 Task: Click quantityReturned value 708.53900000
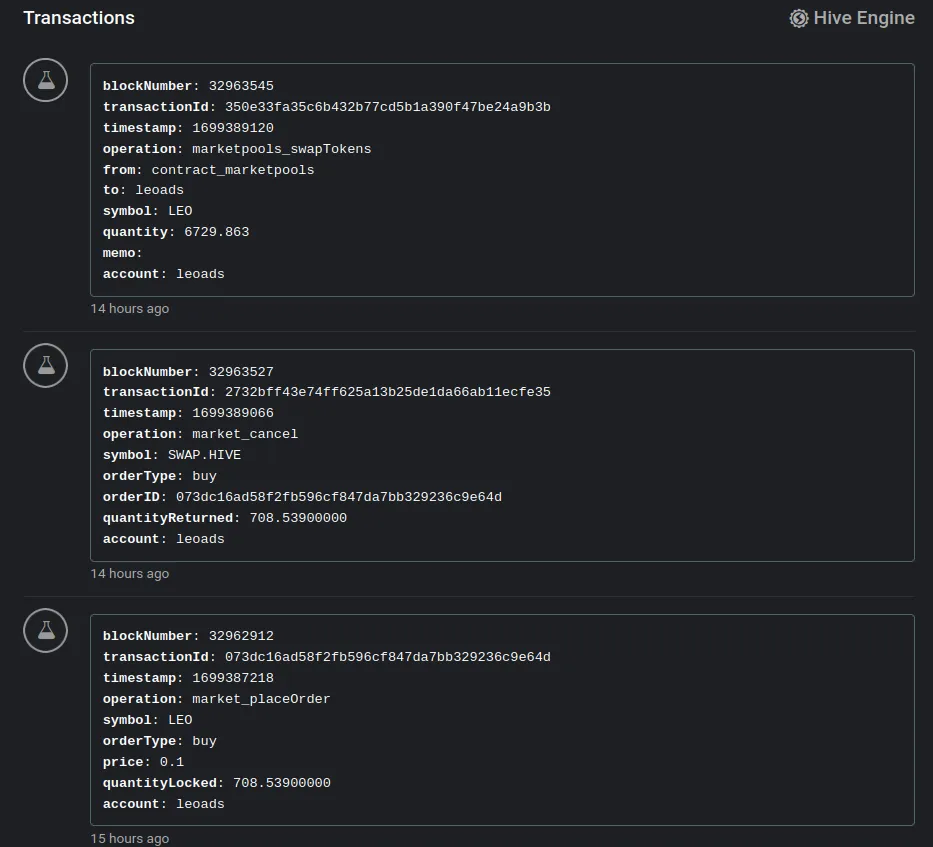point(298,518)
